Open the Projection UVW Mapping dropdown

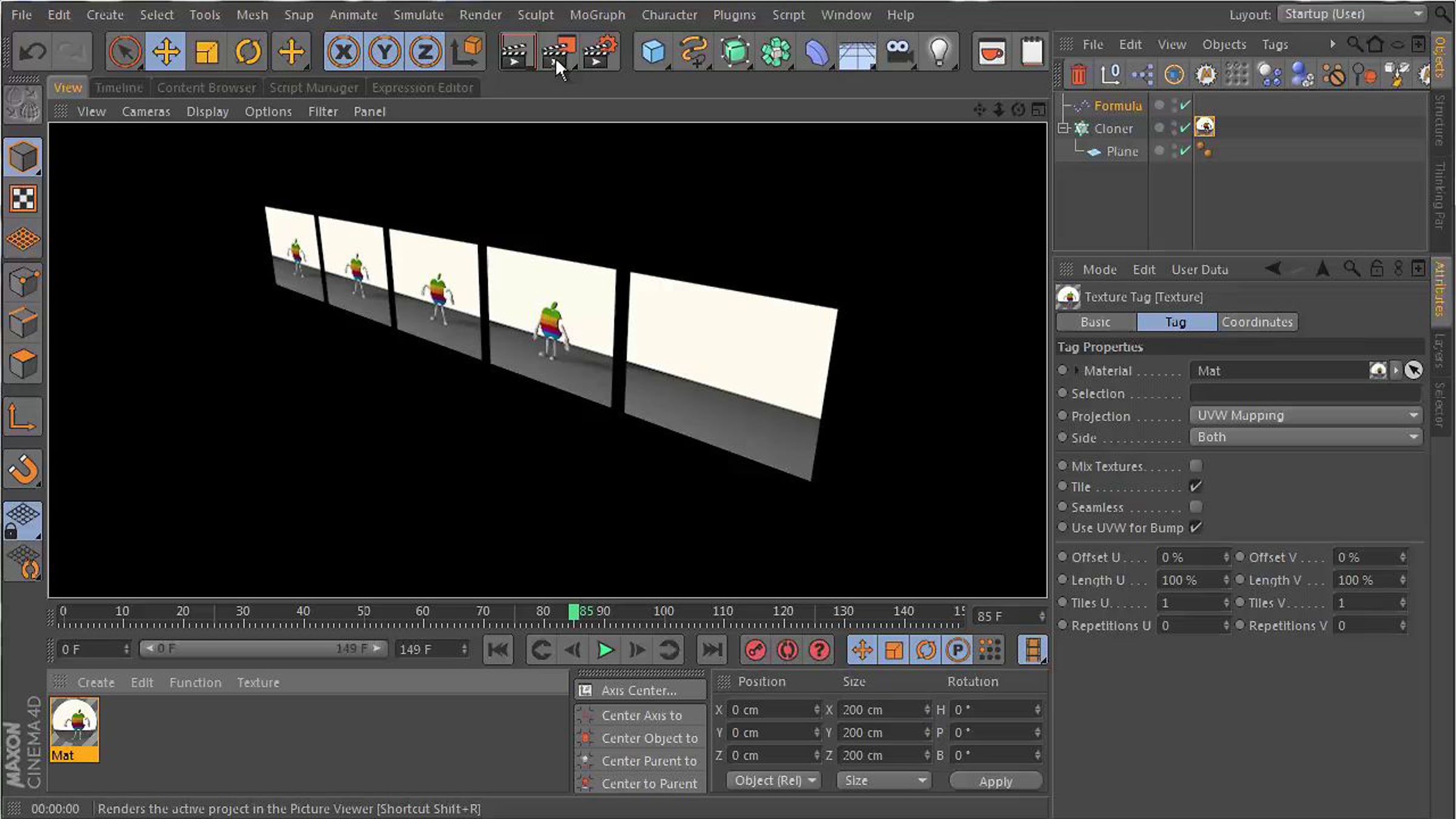click(1306, 416)
